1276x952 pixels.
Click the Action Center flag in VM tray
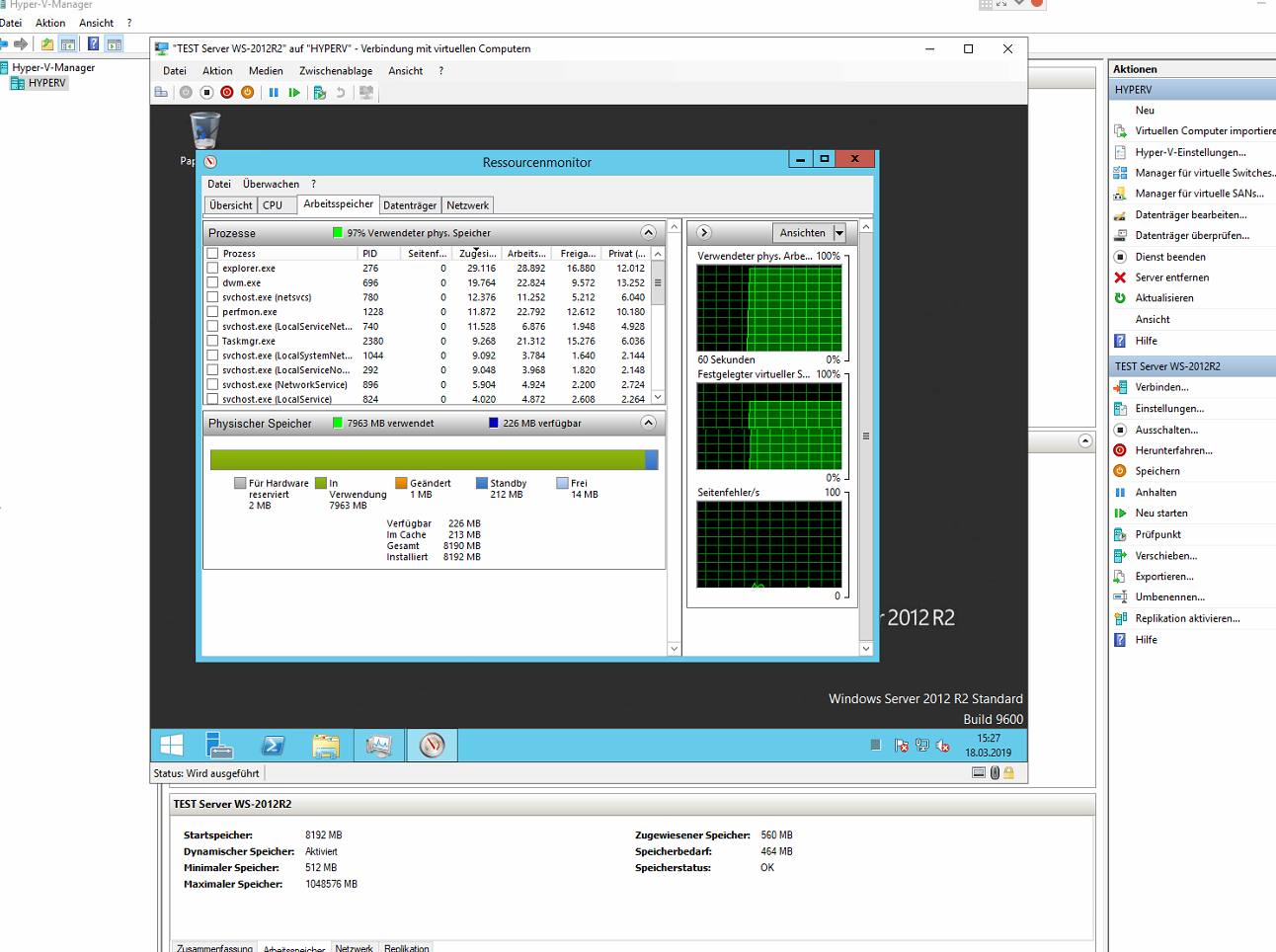(x=902, y=746)
